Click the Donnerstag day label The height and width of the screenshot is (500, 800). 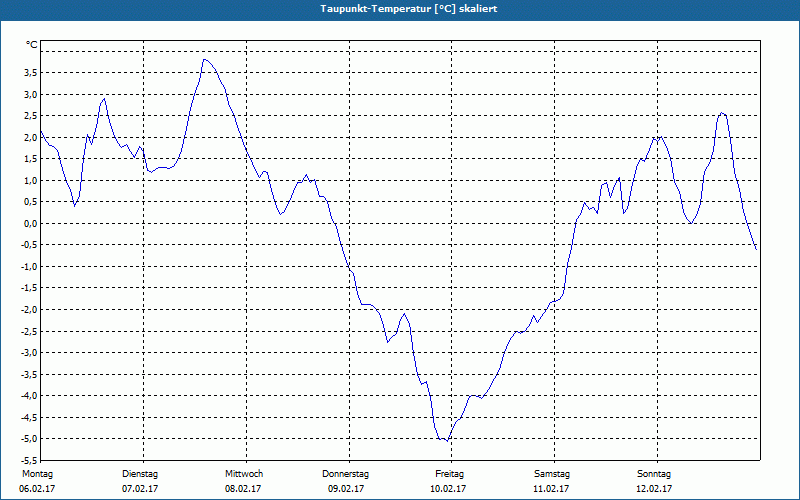tap(345, 474)
